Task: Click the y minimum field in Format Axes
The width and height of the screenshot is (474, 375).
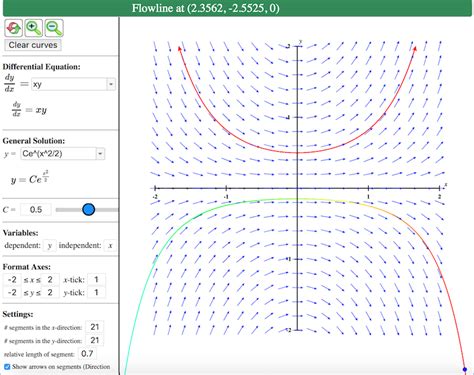Action: pyautogui.click(x=12, y=292)
